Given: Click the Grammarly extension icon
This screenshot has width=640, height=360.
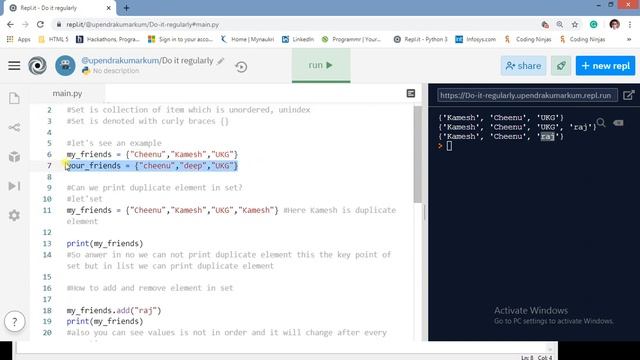Looking at the screenshot, I should click(593, 24).
